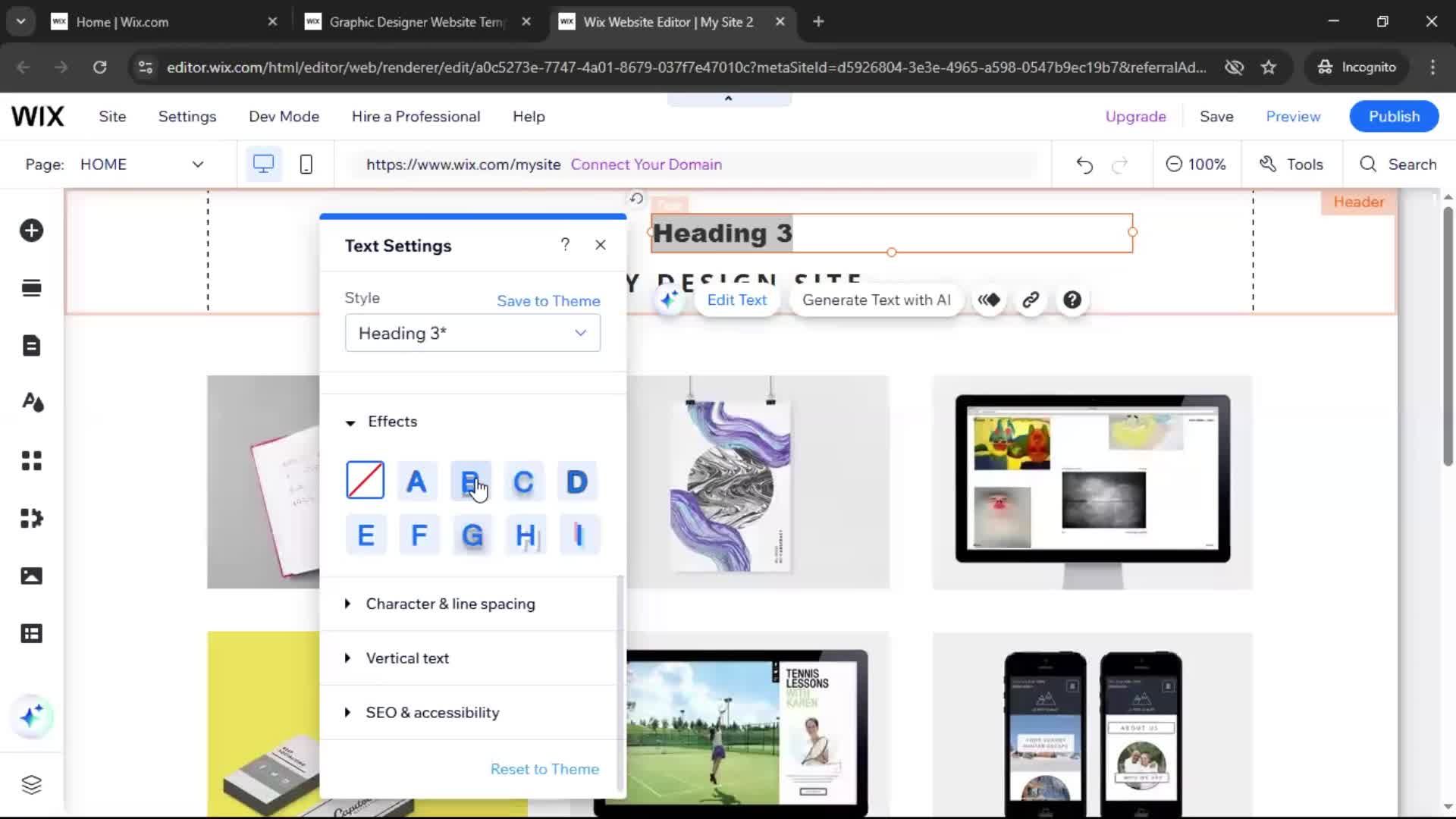Open the Site menu
1456x819 pixels.
(x=112, y=117)
